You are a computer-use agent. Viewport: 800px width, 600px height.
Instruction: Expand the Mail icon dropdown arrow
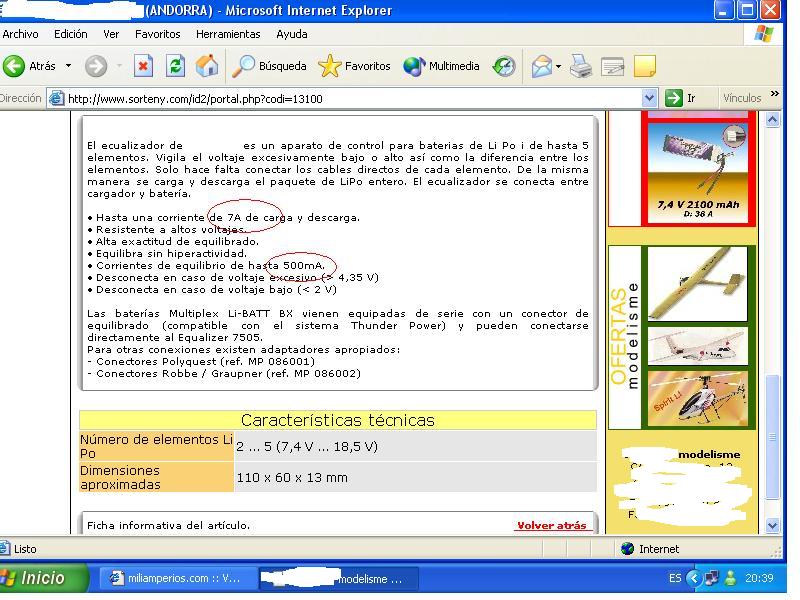[x=559, y=66]
